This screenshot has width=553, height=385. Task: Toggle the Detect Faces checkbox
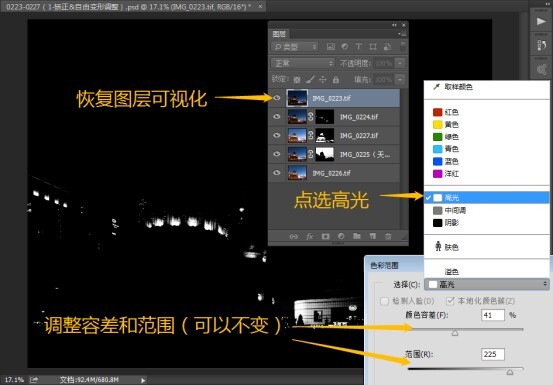click(x=384, y=301)
